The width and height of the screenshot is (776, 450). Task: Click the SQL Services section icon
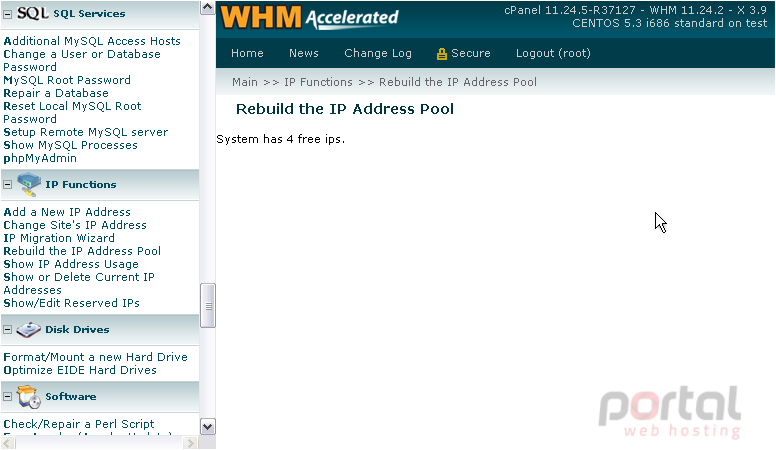pyautogui.click(x=33, y=13)
